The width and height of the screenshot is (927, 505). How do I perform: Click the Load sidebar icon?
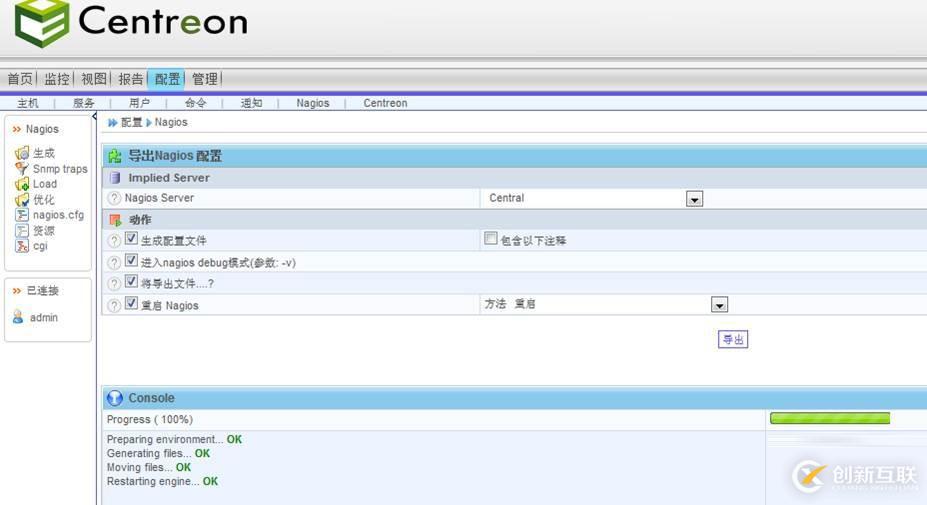point(22,184)
